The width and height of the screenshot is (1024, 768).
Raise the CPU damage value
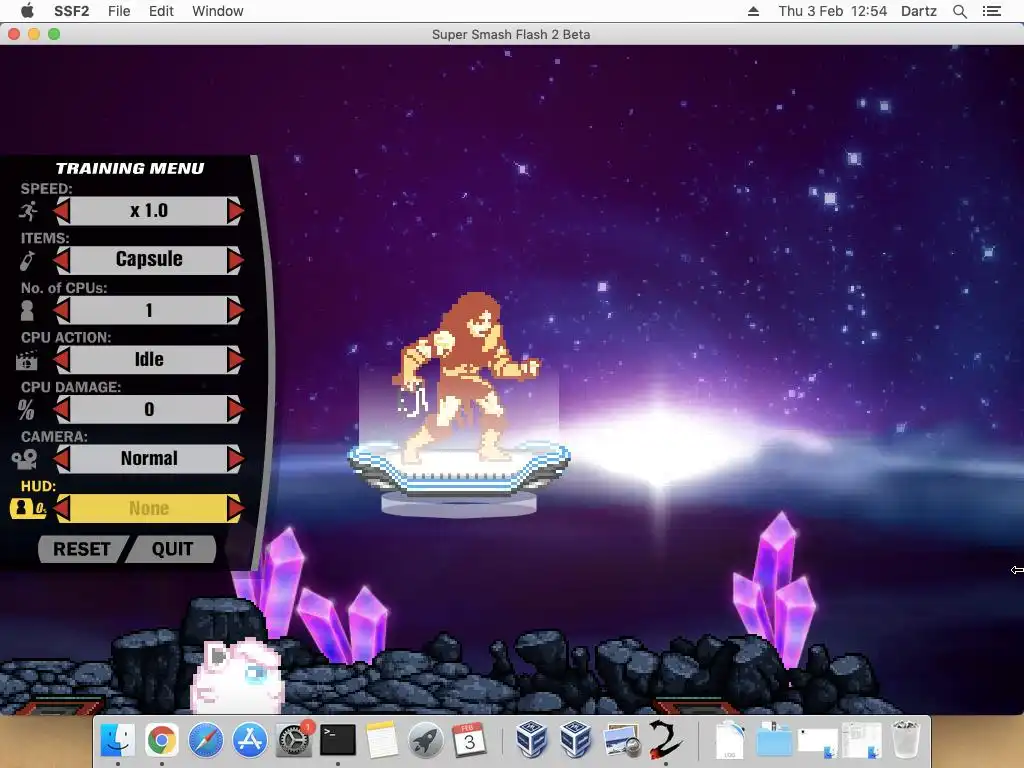click(236, 409)
